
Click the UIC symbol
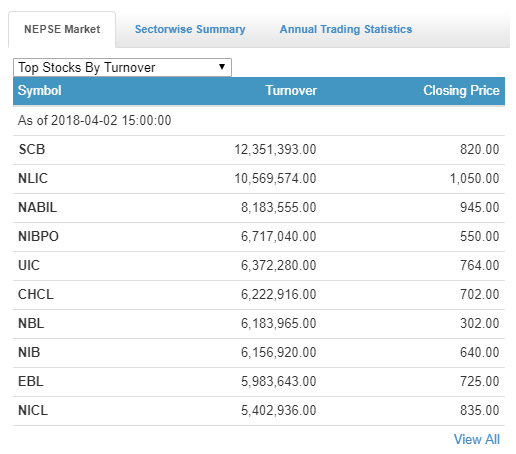[x=29, y=265]
